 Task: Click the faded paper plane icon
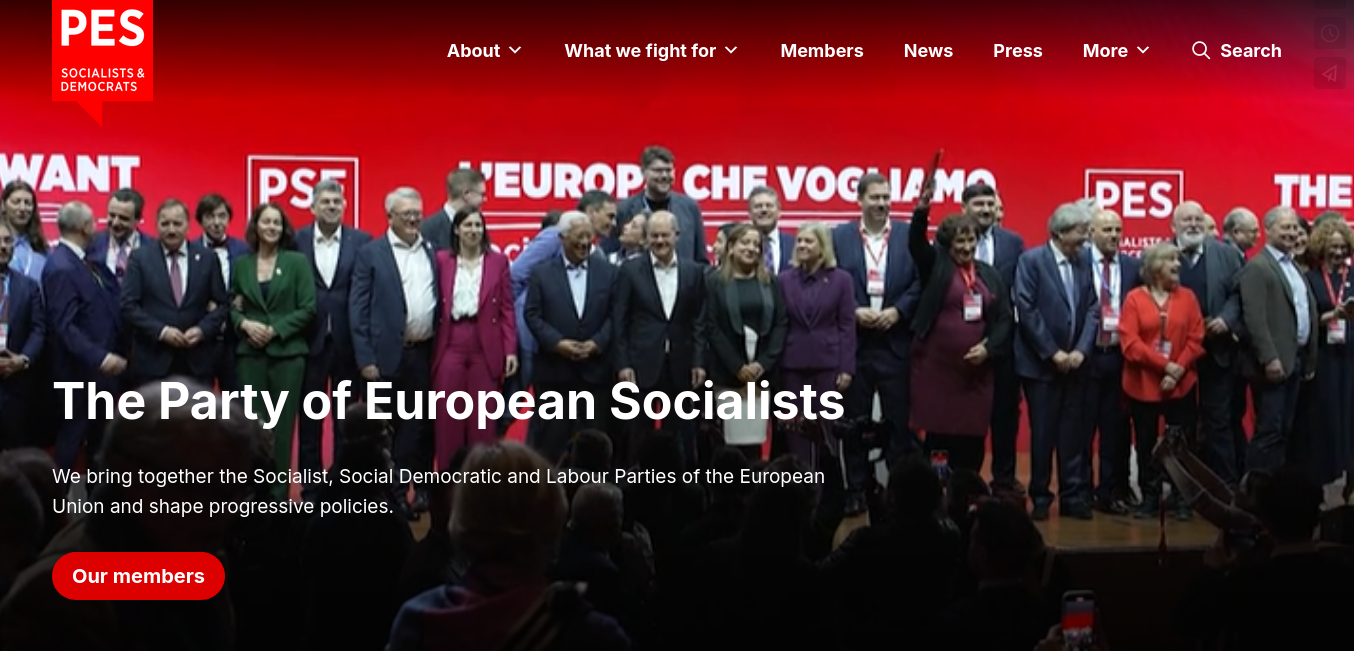tap(1330, 73)
